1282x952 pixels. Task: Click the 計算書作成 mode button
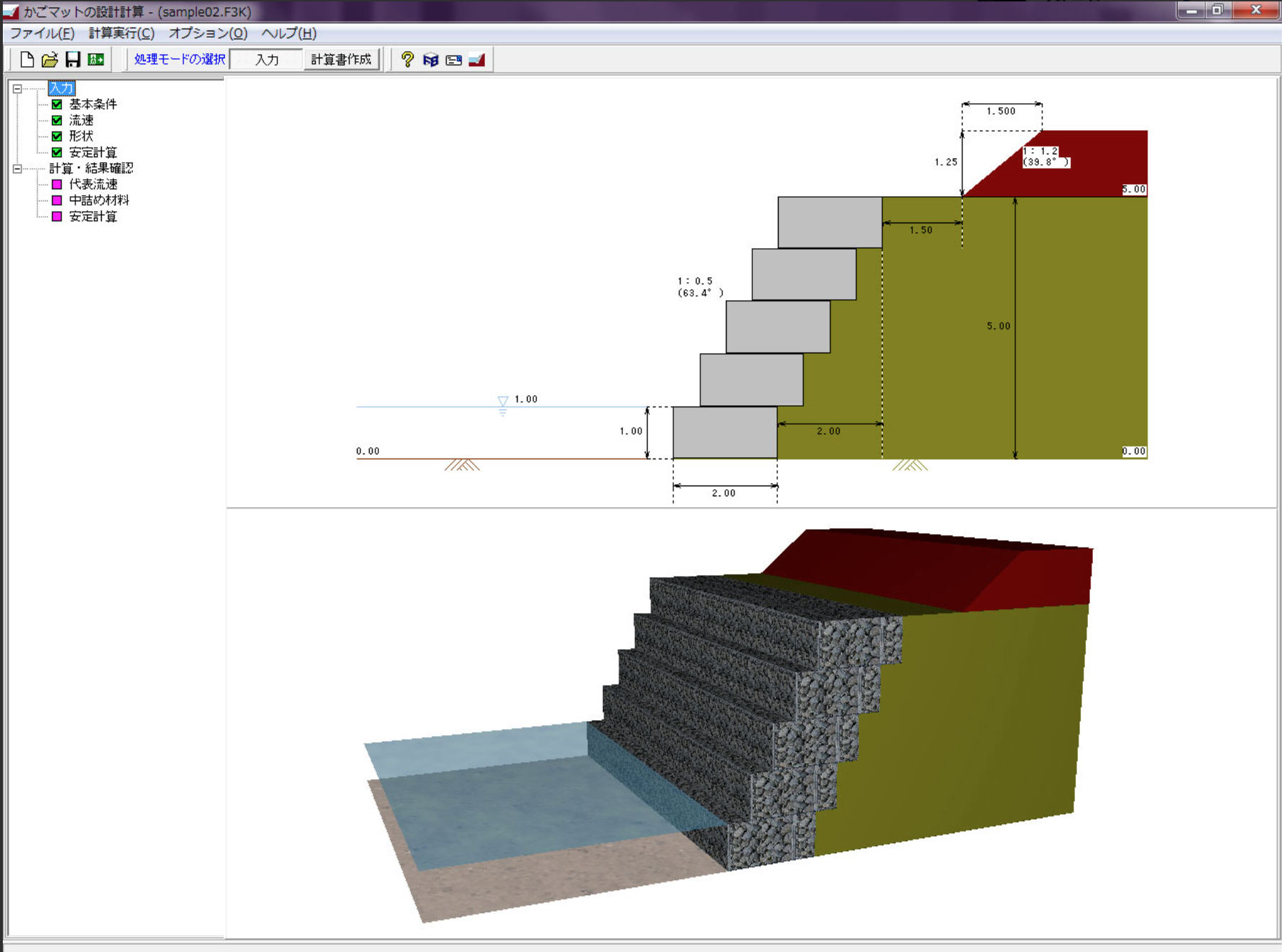pyautogui.click(x=341, y=60)
